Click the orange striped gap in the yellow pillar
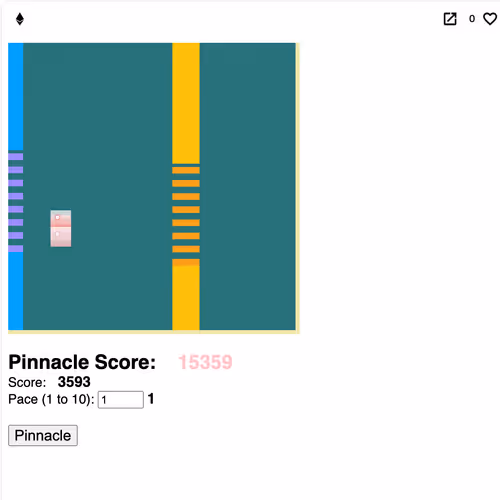 [186, 216]
